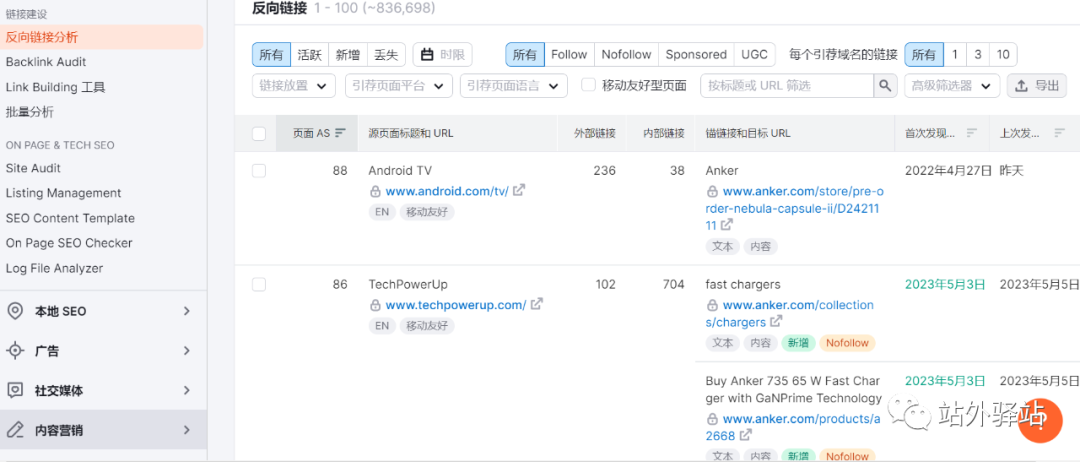Click the 本地 SEO location pin icon
This screenshot has width=1080, height=462.
pos(14,311)
